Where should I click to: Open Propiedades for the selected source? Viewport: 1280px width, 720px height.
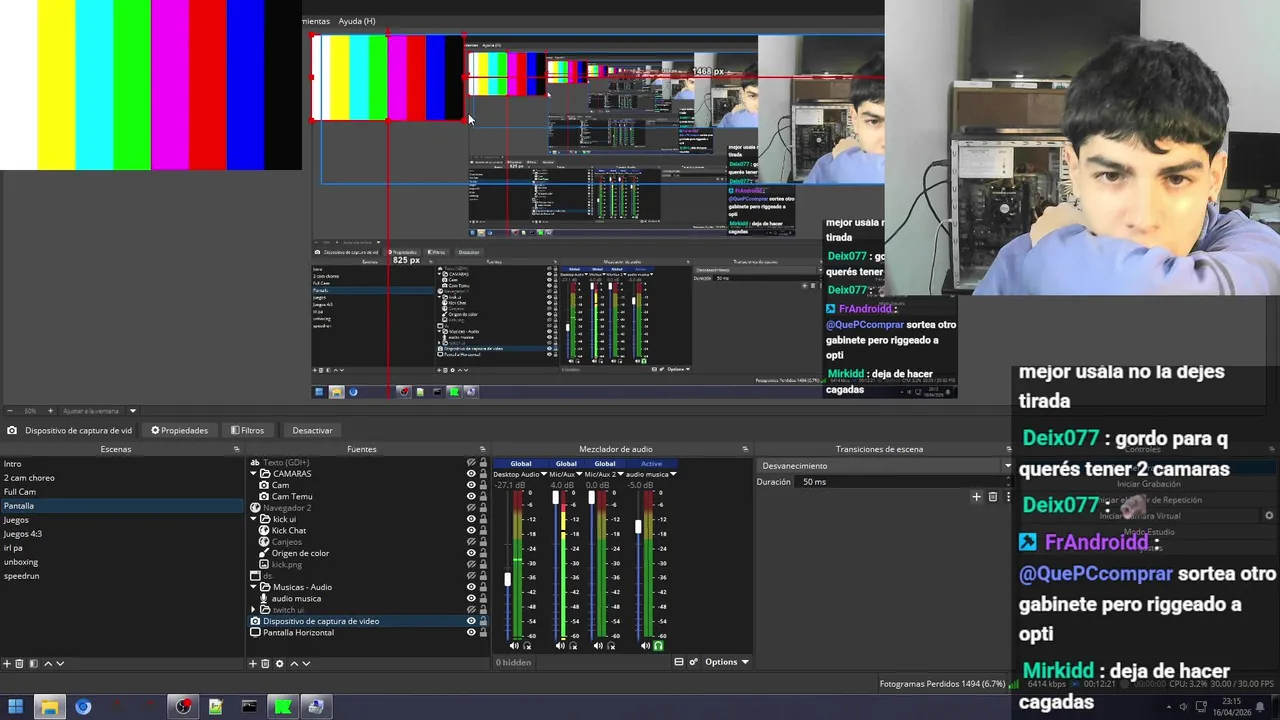coord(180,431)
